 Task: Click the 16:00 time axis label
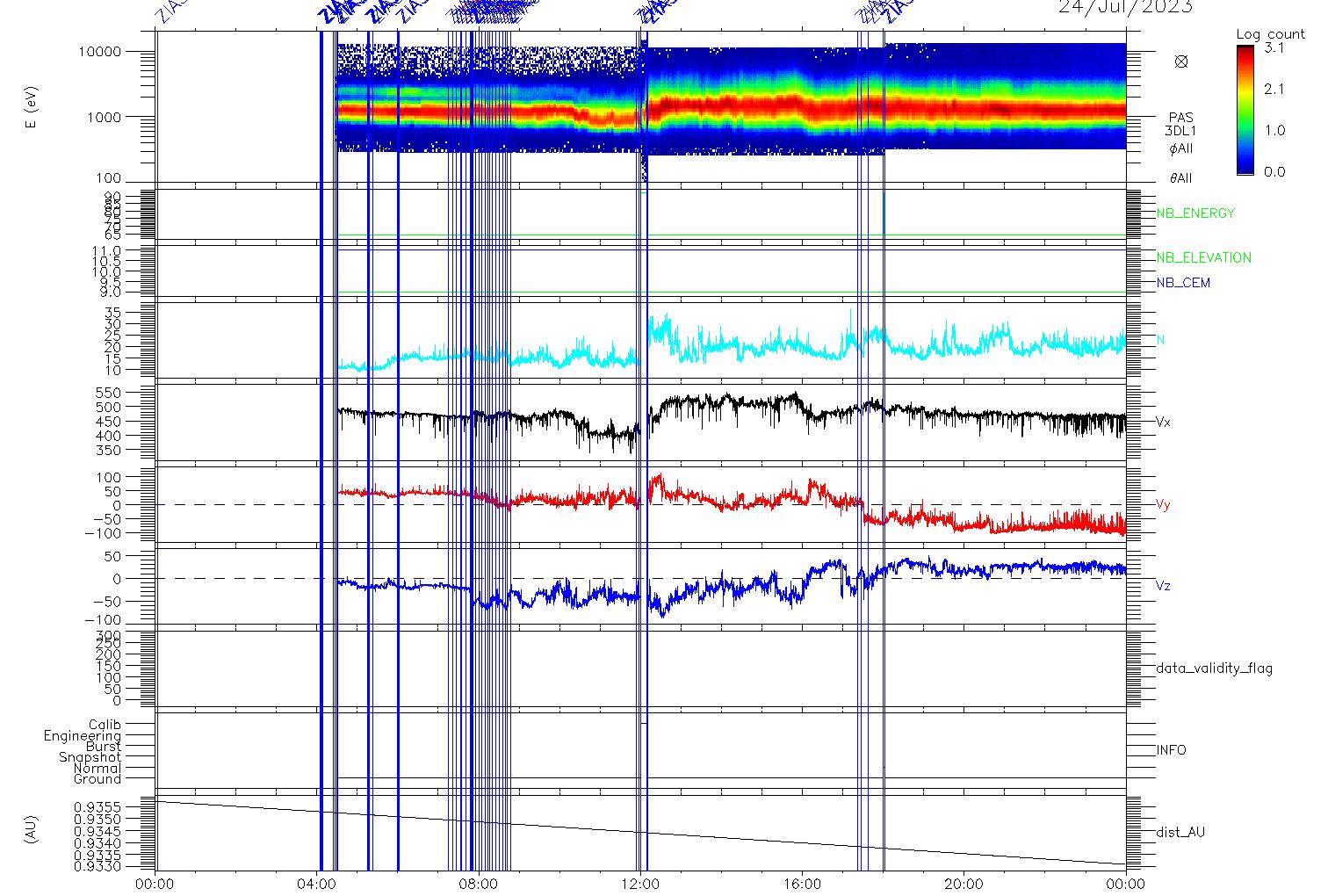click(803, 884)
